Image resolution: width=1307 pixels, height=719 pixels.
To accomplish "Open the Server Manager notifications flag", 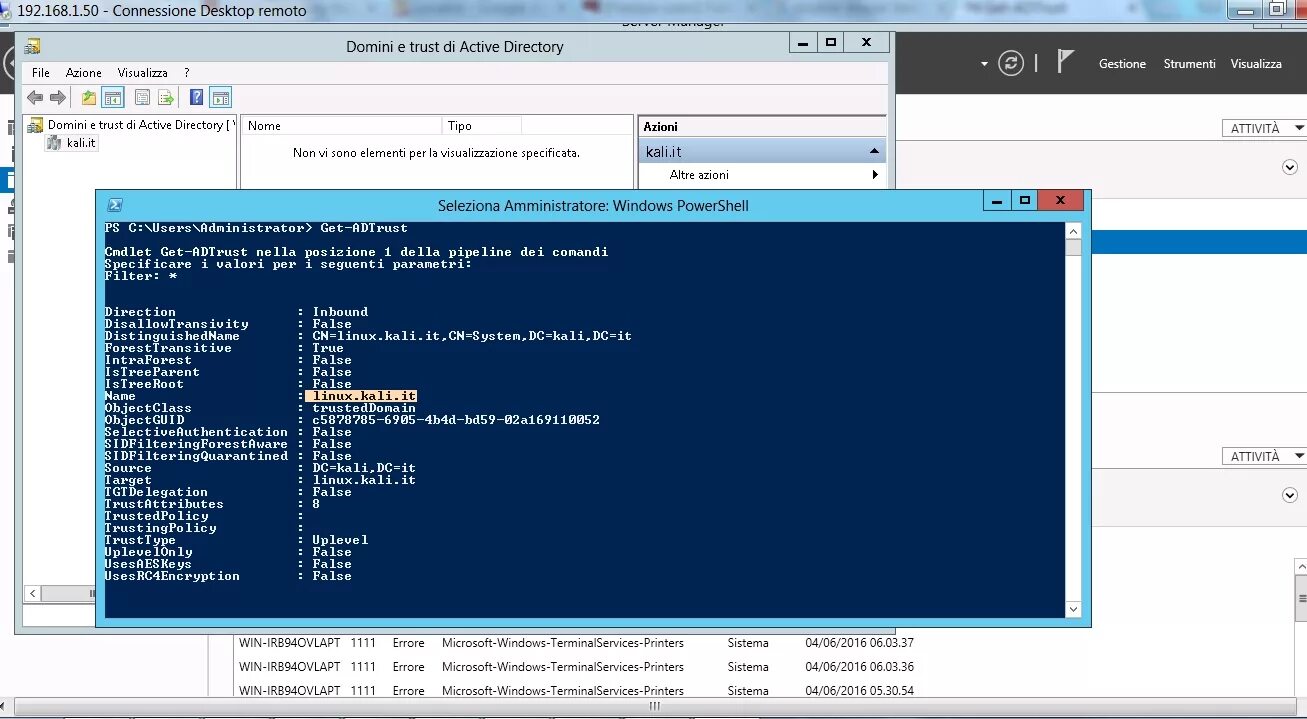I will [1065, 62].
